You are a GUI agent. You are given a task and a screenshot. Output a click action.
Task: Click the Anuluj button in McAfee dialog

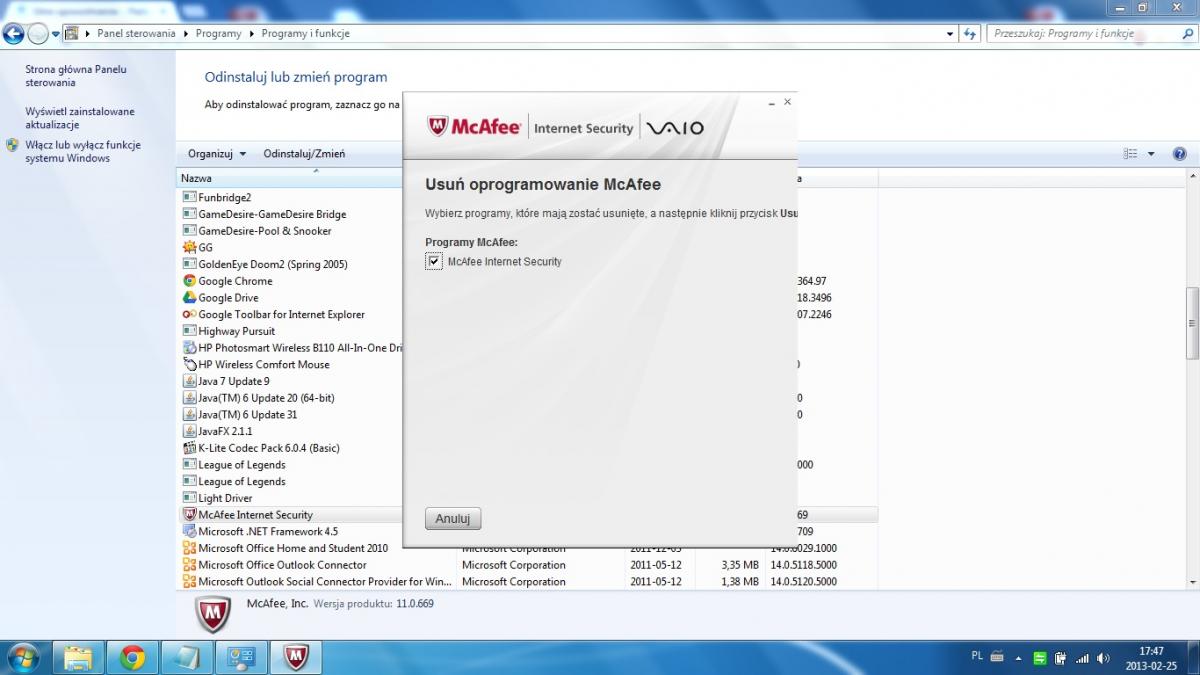[x=453, y=519]
